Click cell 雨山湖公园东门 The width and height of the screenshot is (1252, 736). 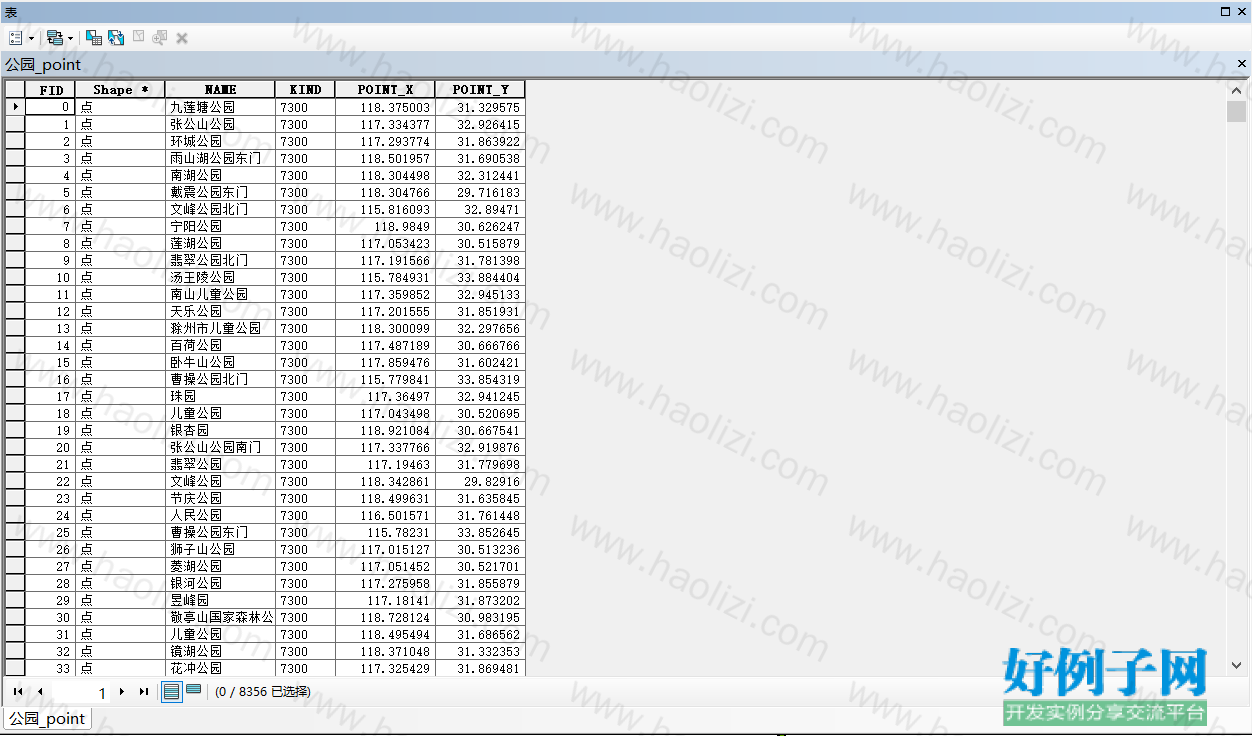click(220, 158)
